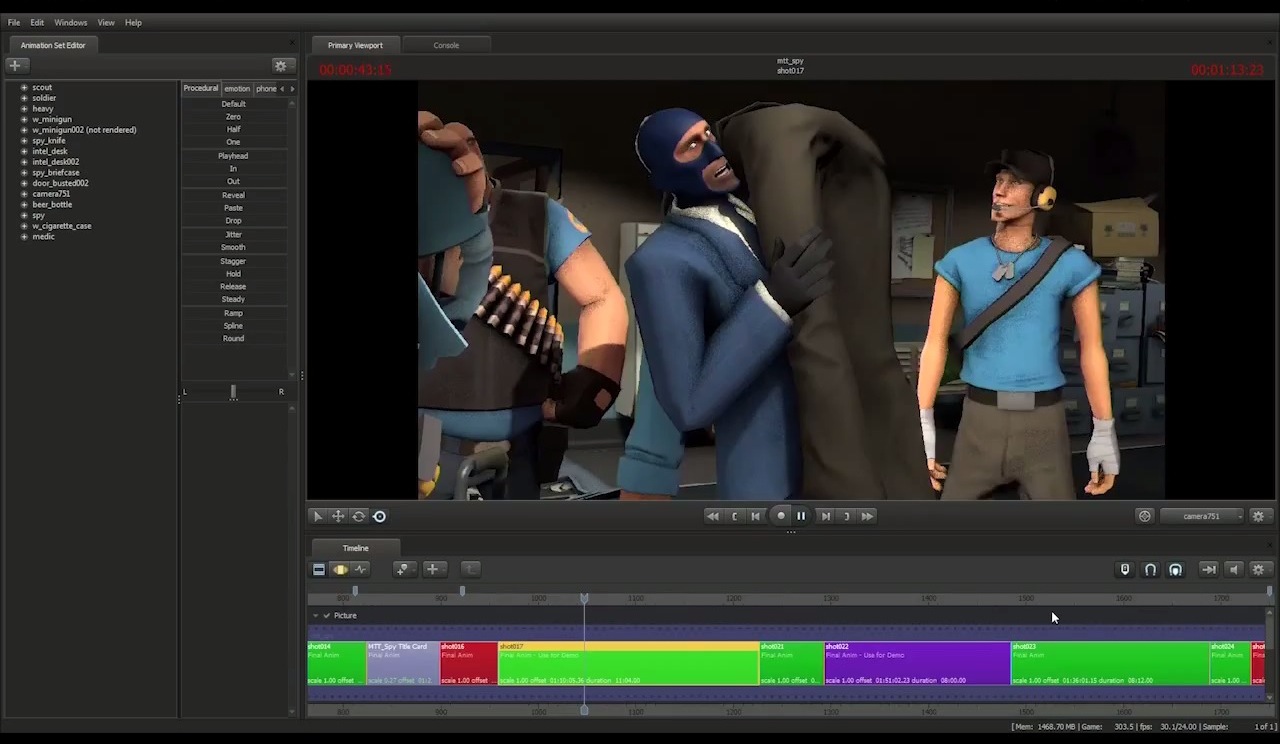Expand the spy_briefcase tree item
This screenshot has height=744, width=1280.
coord(23,172)
